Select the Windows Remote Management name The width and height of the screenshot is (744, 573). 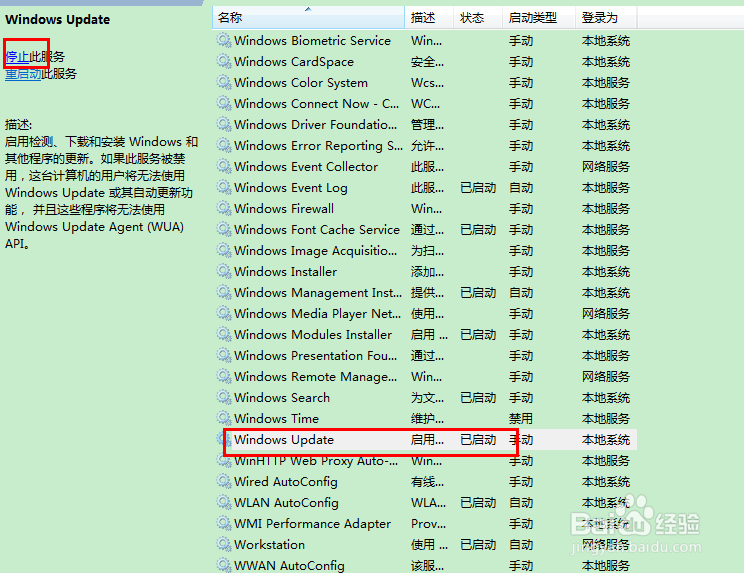point(316,377)
